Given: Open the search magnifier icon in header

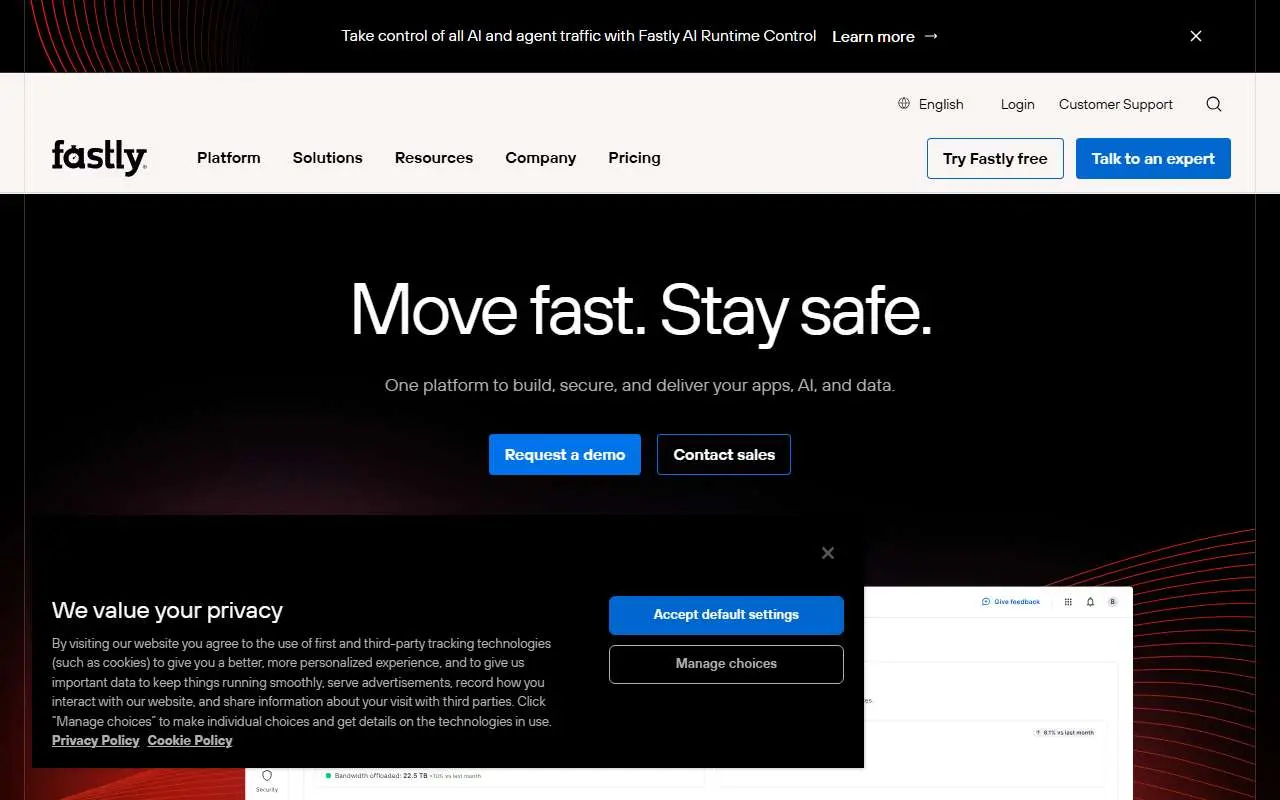Looking at the screenshot, I should point(1214,104).
